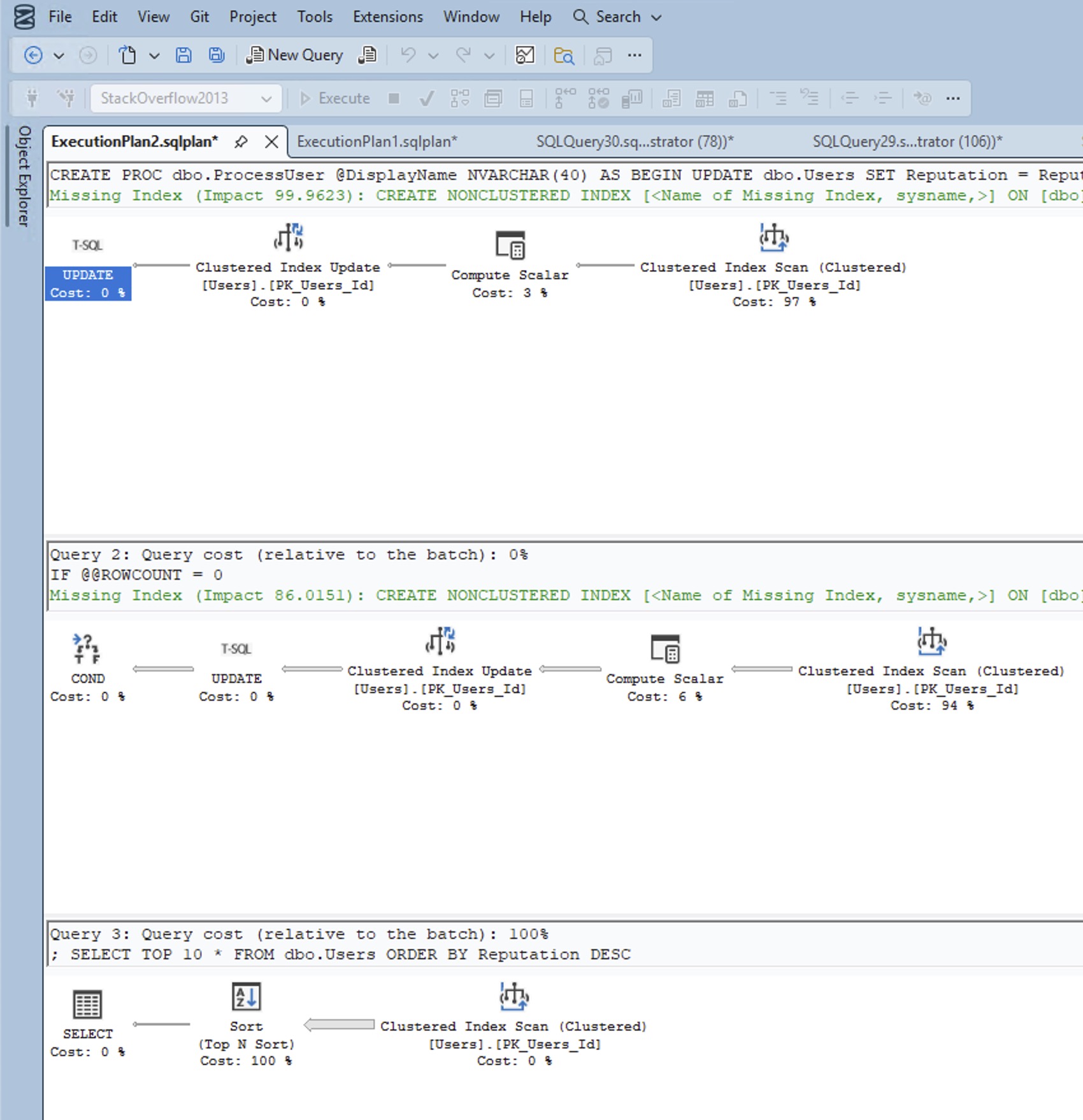Open the Activity Monitor icon
Screen dimensions: 1083x1120
(524, 55)
